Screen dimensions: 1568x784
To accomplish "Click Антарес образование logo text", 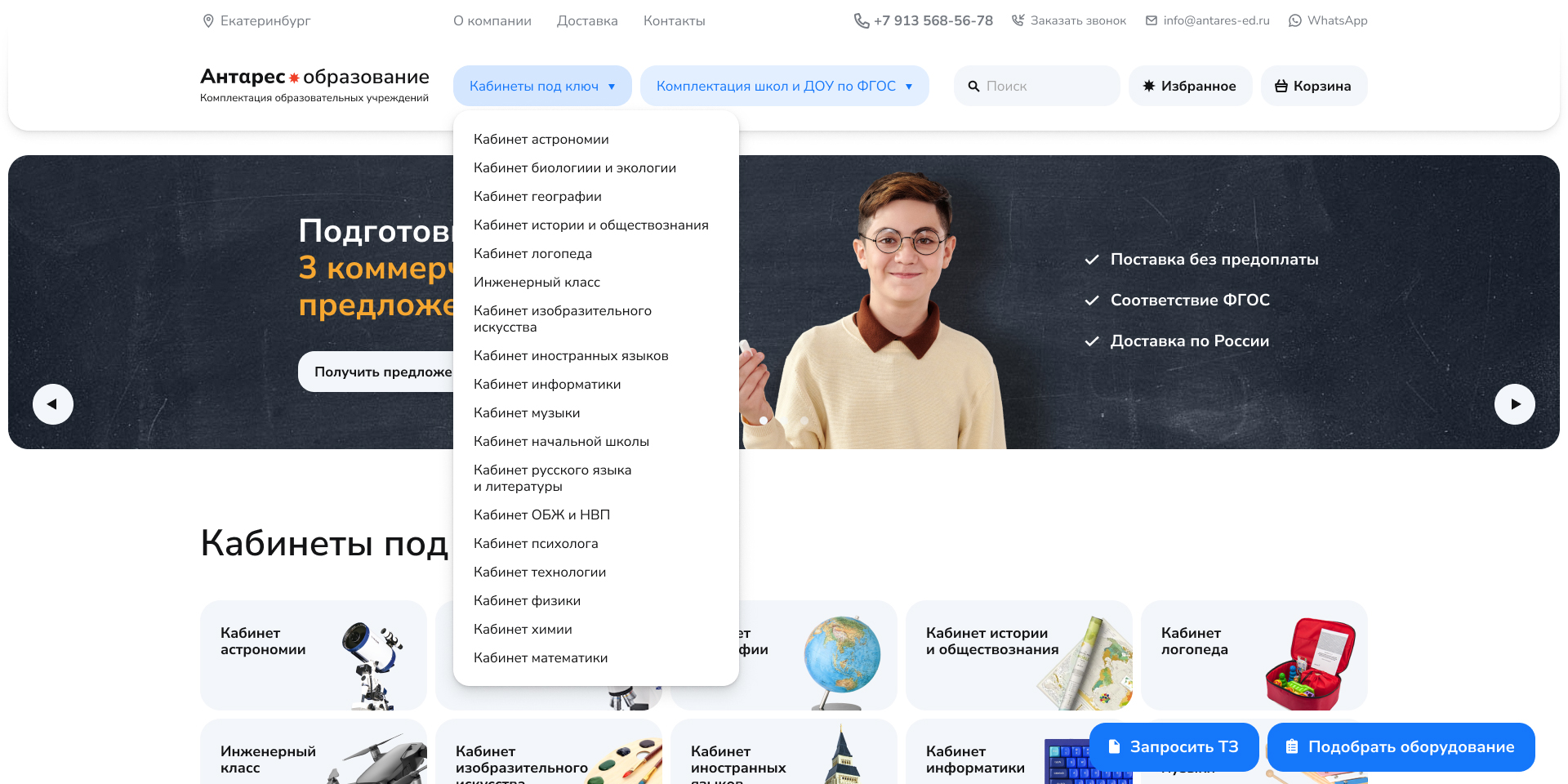I will [314, 77].
